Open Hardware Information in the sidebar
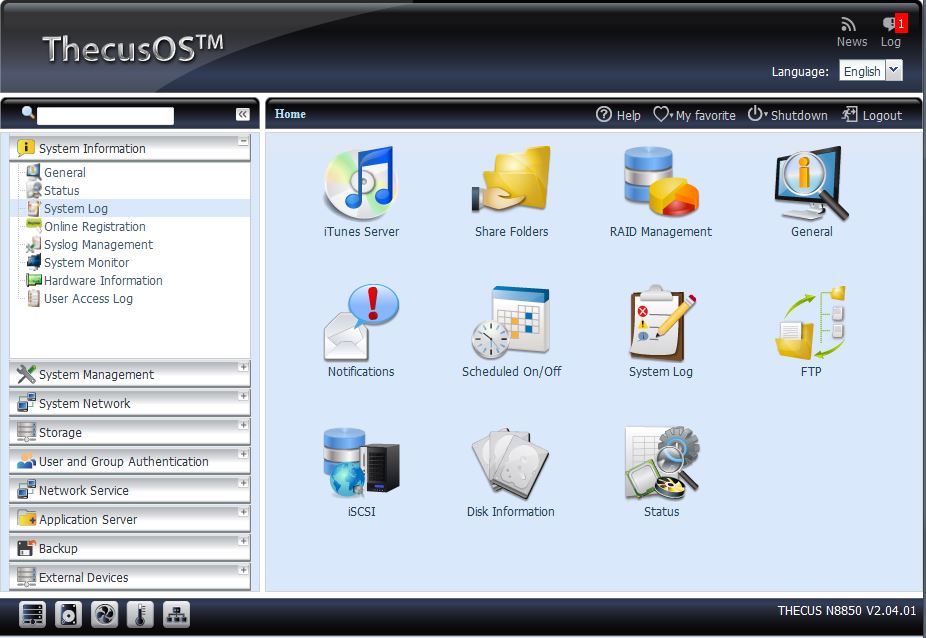The height and width of the screenshot is (638, 926). (103, 281)
